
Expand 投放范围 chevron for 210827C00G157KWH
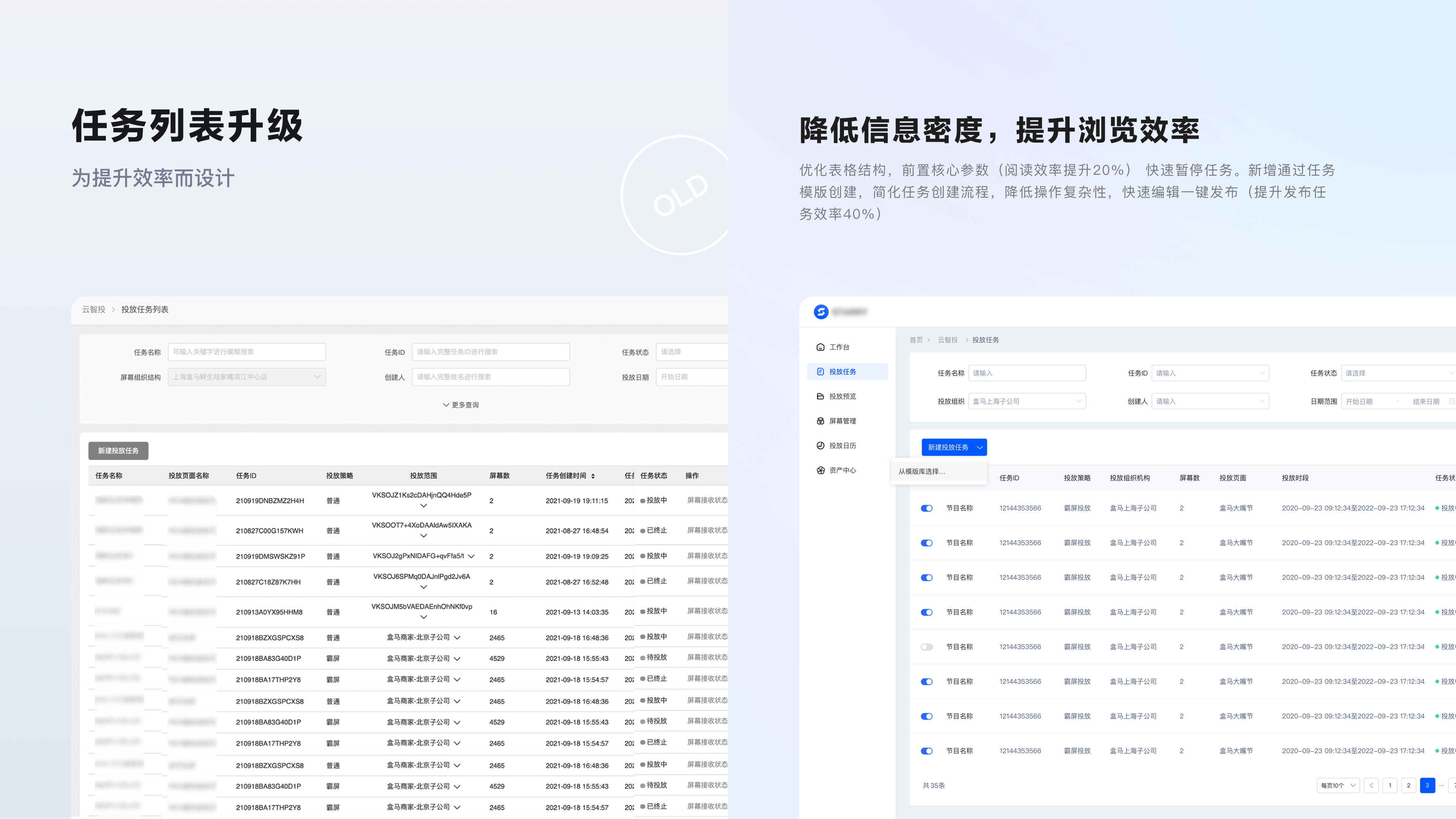pyautogui.click(x=424, y=536)
